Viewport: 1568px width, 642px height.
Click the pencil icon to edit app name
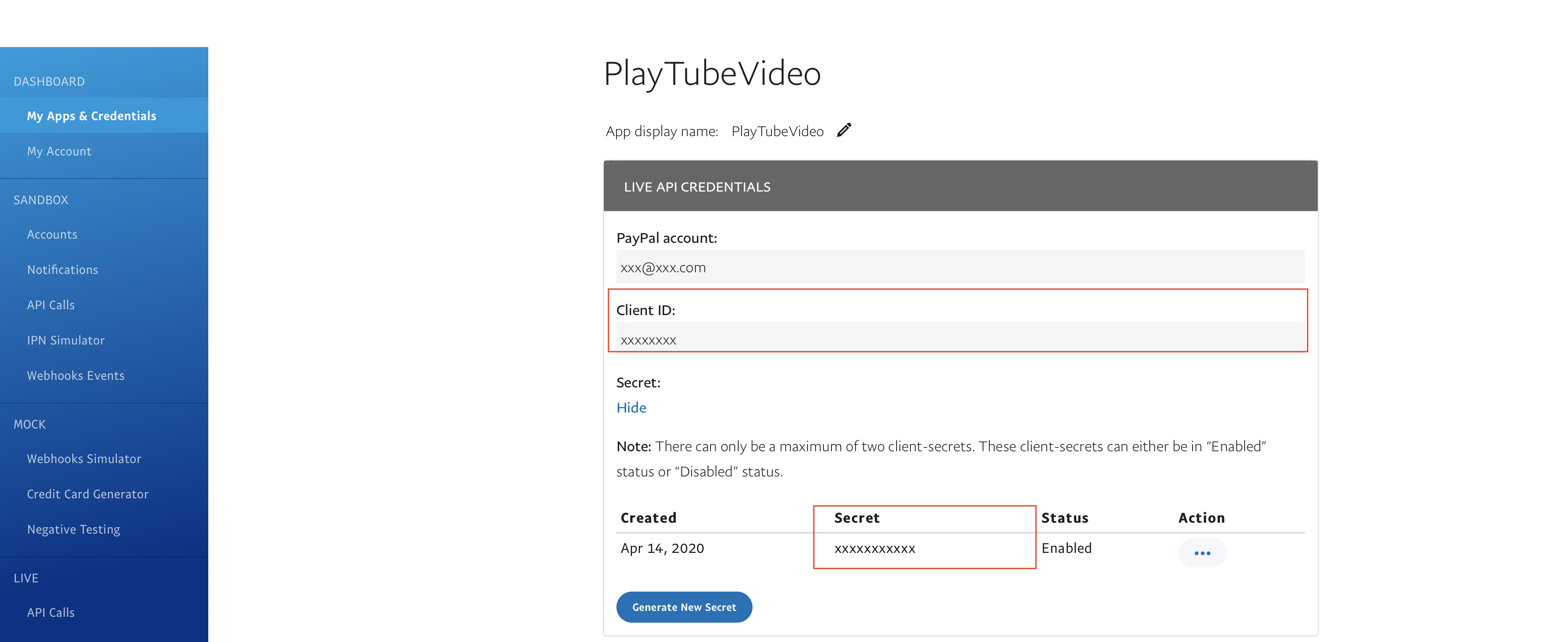pyautogui.click(x=844, y=130)
